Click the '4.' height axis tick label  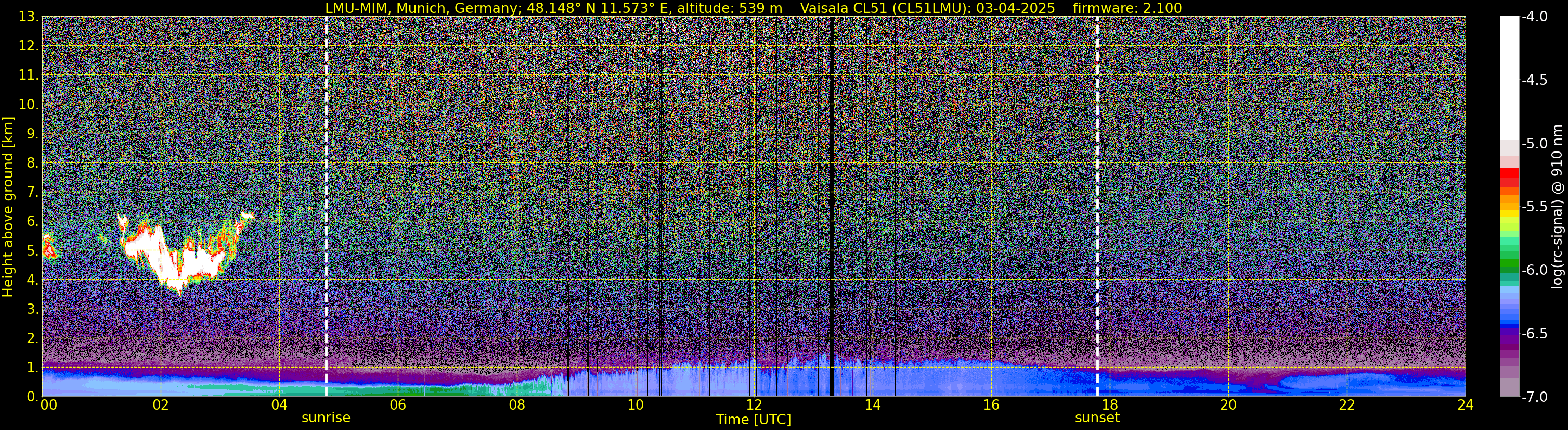point(32,280)
